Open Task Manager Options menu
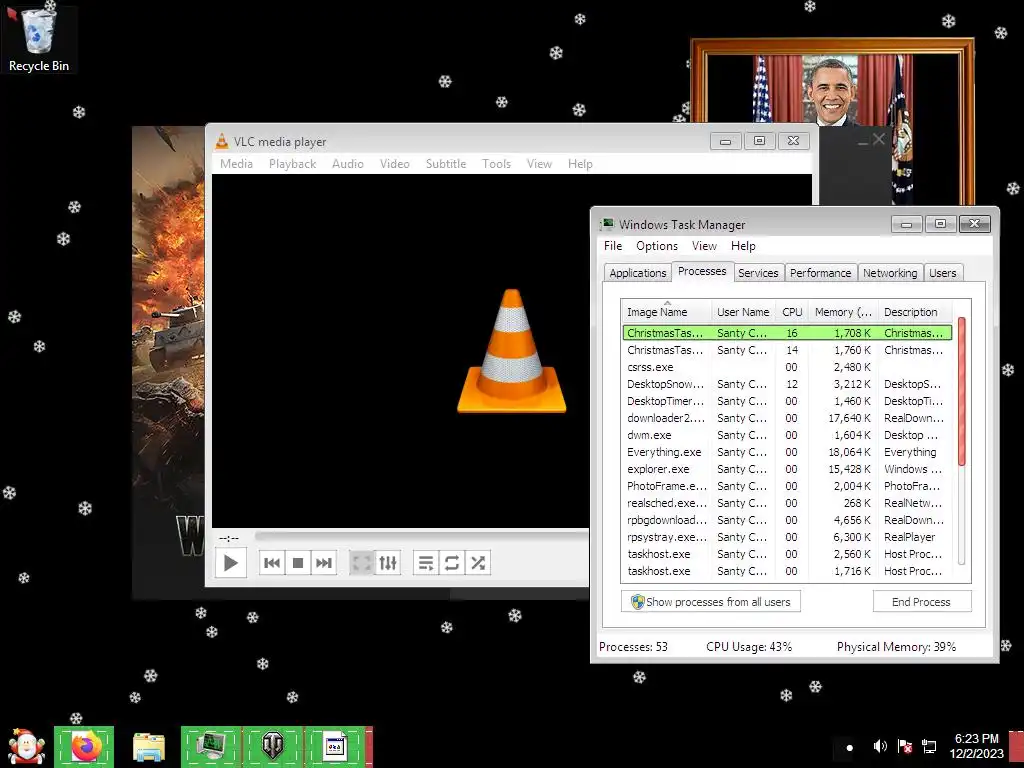 [x=657, y=246]
